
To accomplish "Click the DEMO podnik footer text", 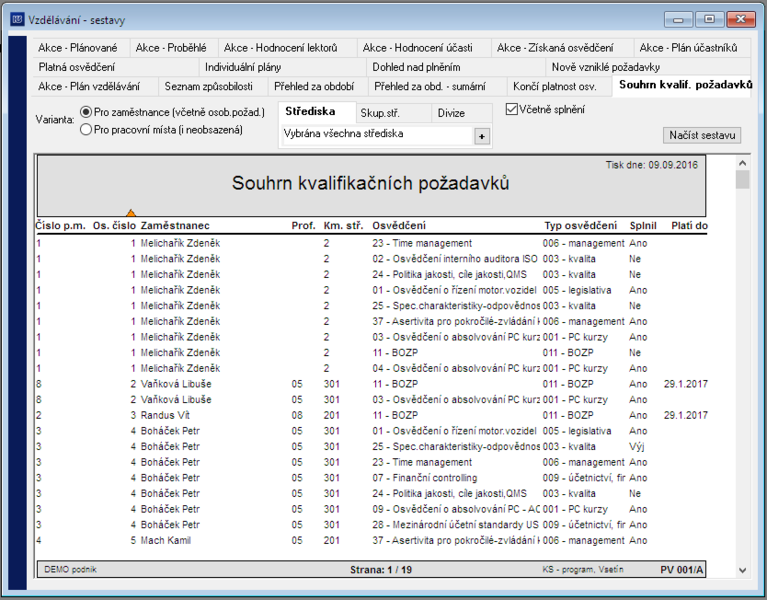I will 70,570.
